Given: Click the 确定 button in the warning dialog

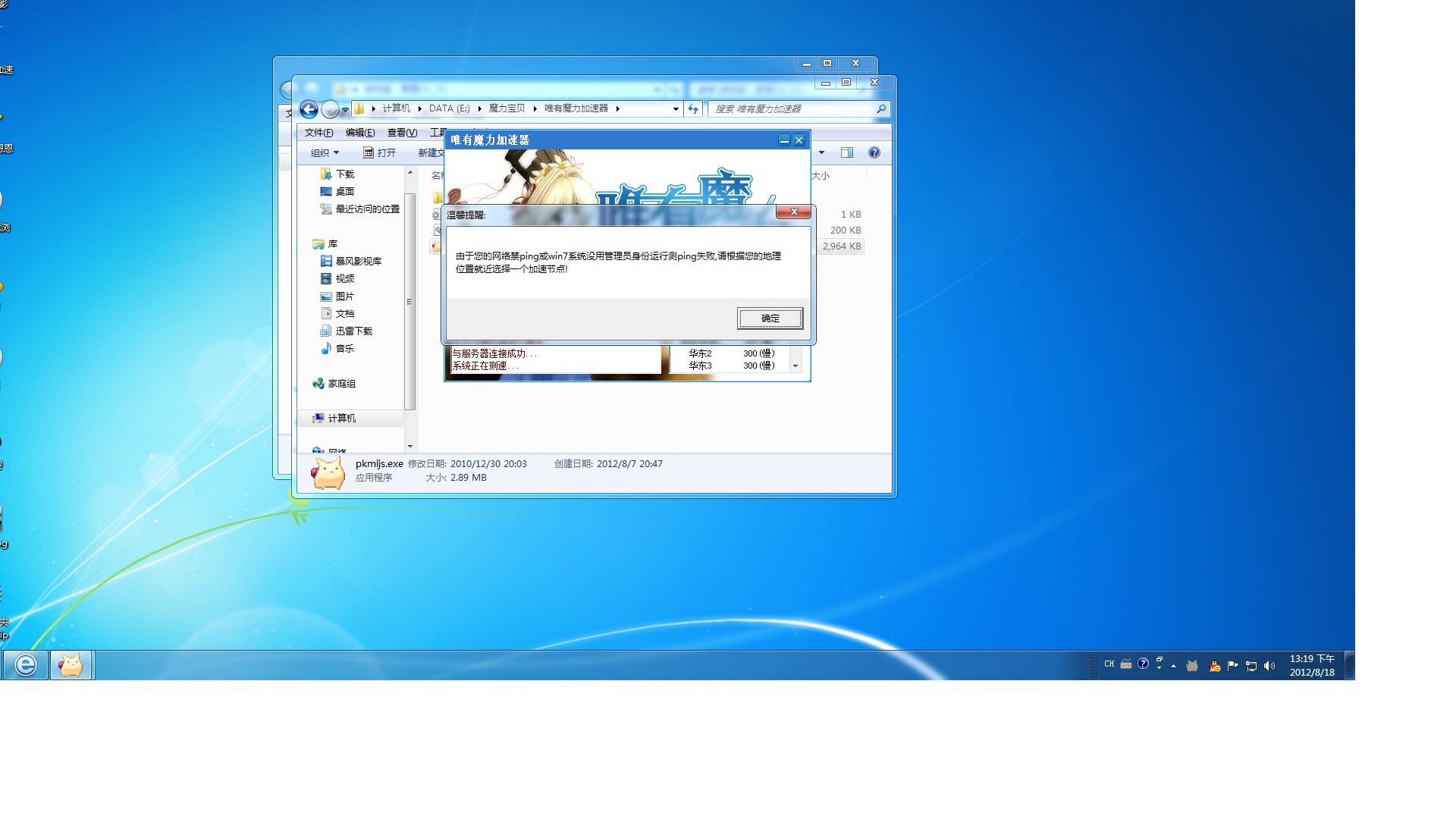Looking at the screenshot, I should 770,318.
